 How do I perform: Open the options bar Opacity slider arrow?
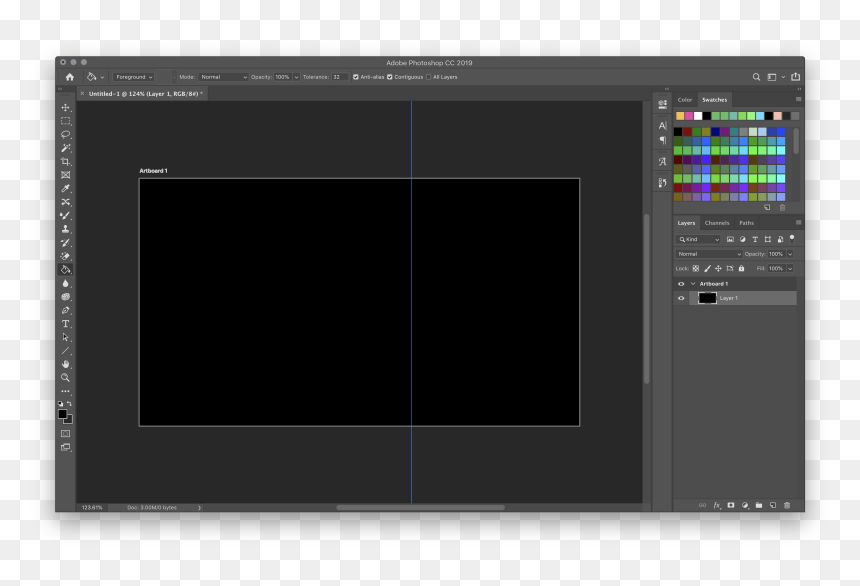(297, 77)
